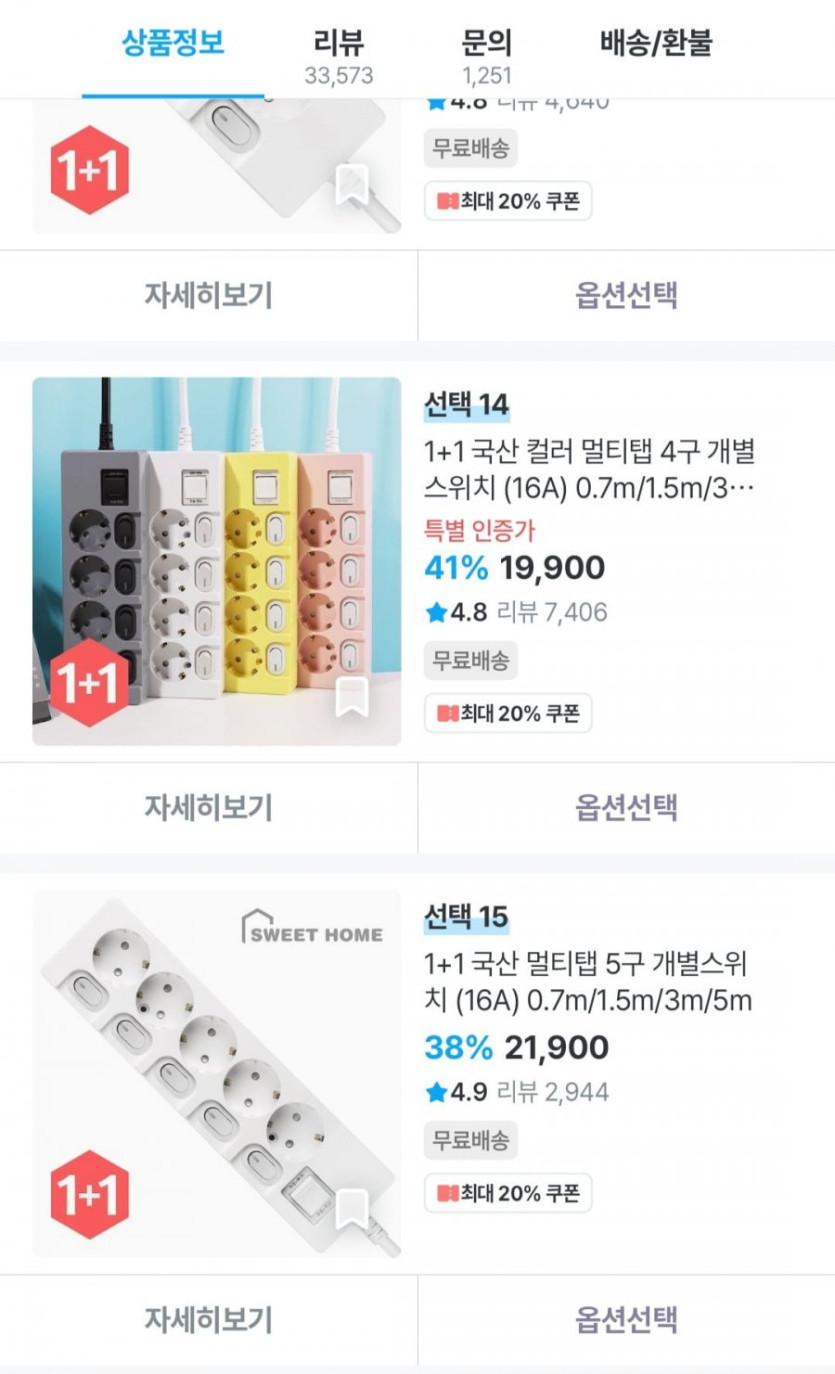Bookmark the 선택 14 color multitap product

[x=351, y=697]
